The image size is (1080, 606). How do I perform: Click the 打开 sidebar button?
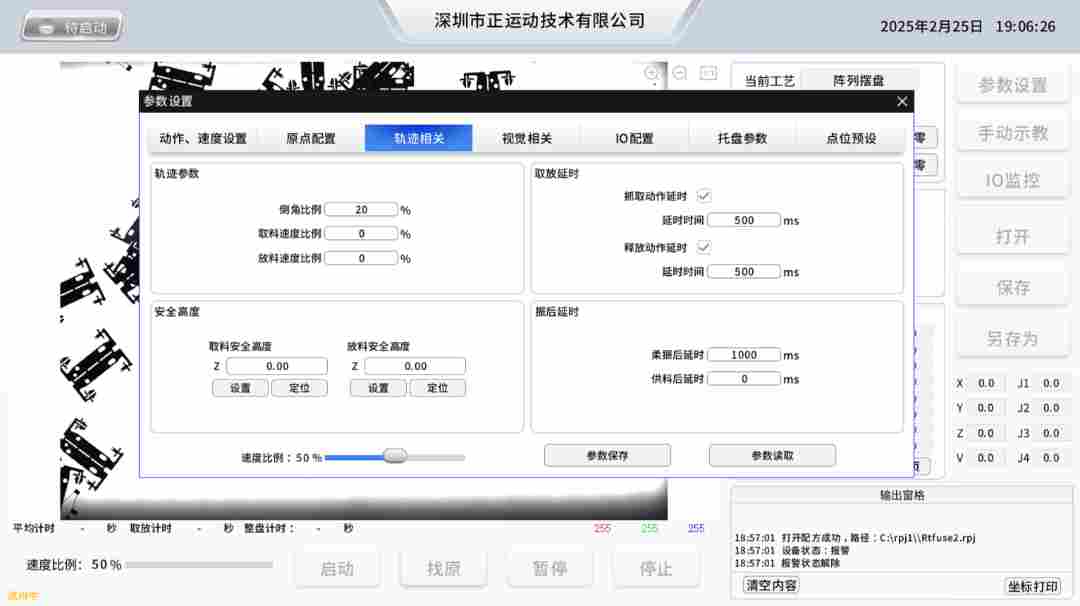click(1012, 237)
